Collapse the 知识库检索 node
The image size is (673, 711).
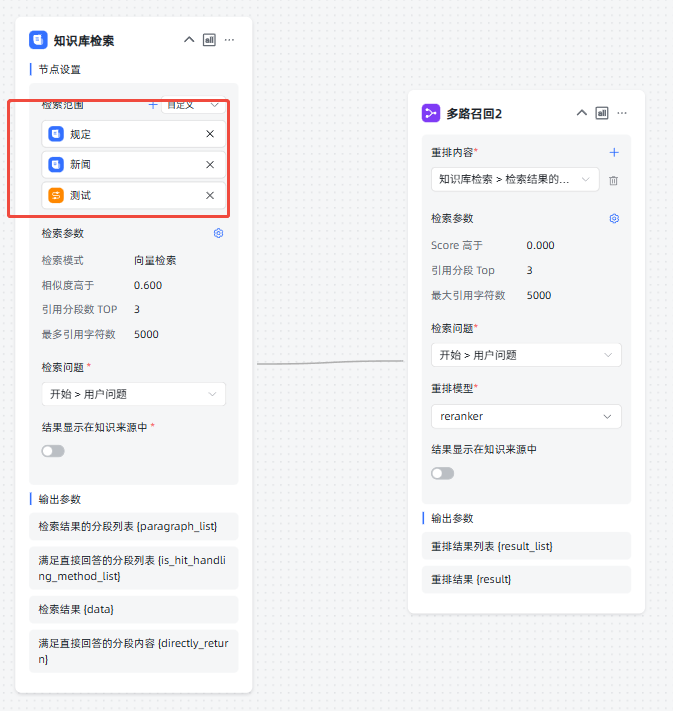pos(189,40)
